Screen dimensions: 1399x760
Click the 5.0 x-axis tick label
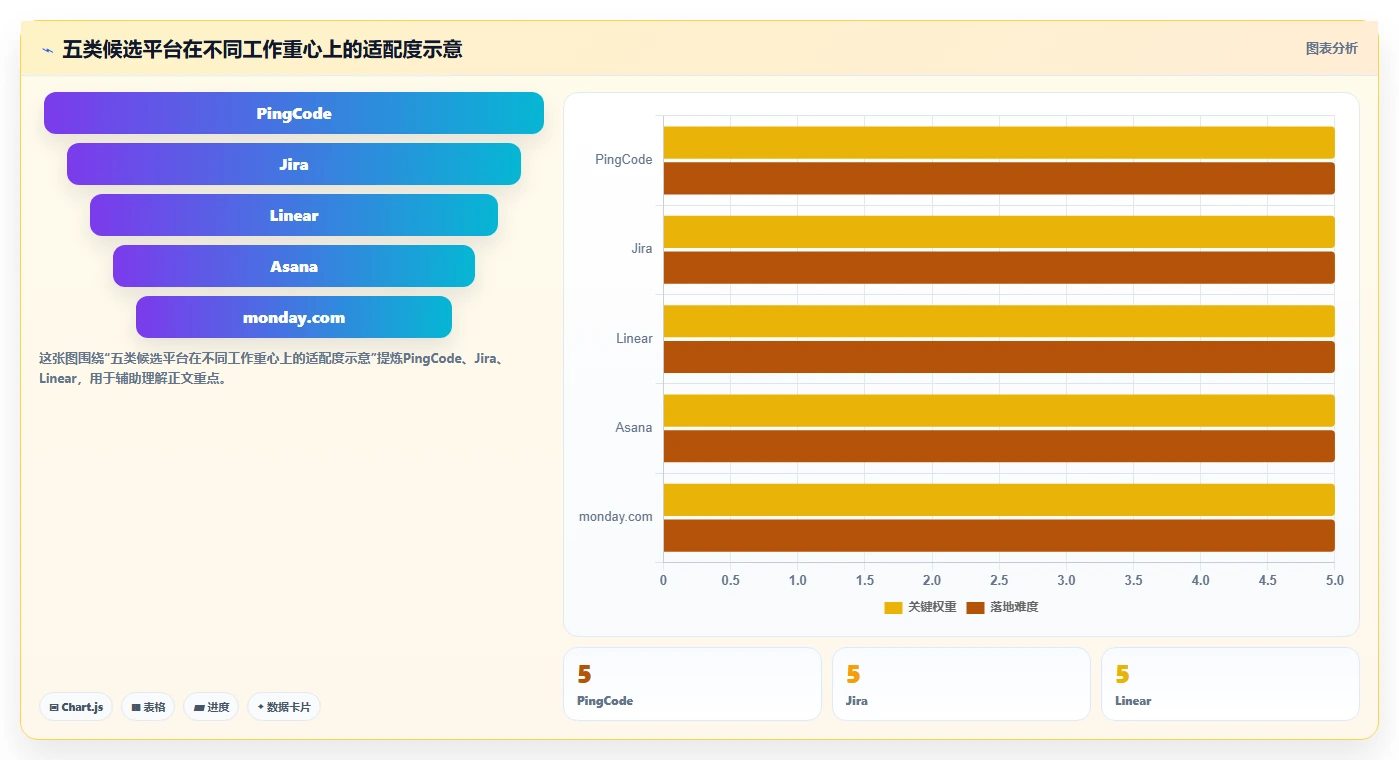(1335, 581)
